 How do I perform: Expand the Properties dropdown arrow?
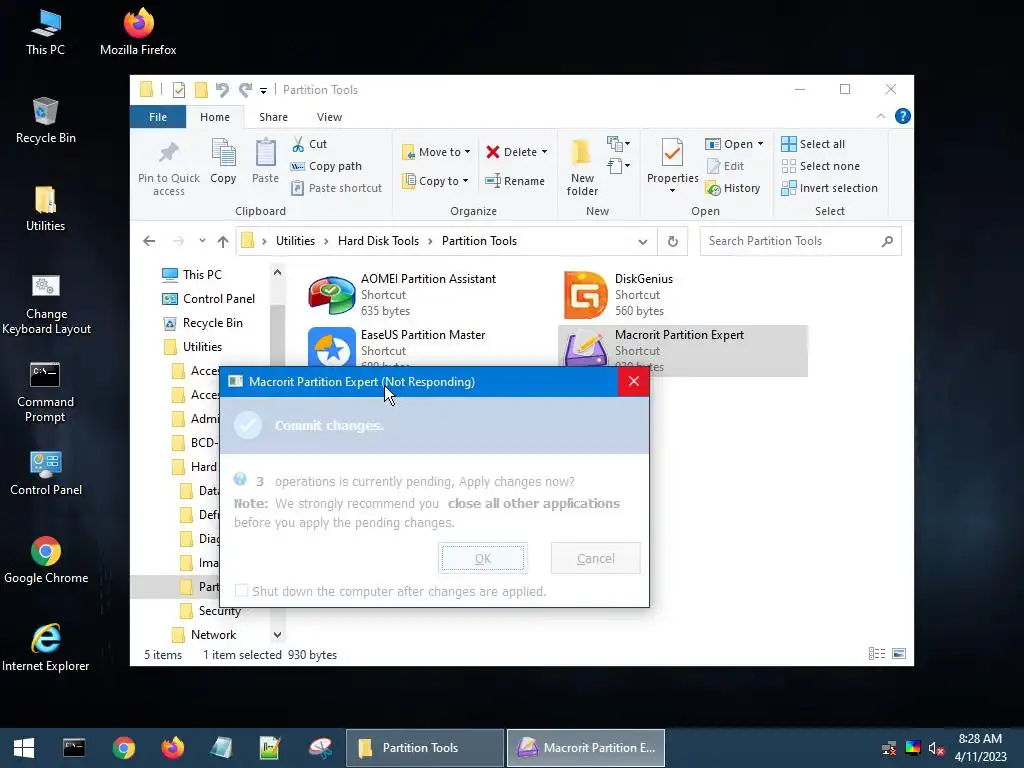(x=673, y=191)
